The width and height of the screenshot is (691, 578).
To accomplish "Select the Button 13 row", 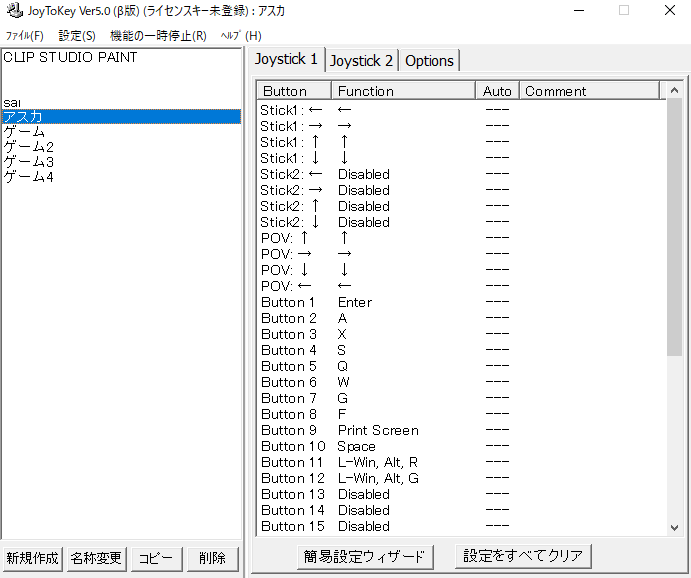I will click(x=461, y=494).
